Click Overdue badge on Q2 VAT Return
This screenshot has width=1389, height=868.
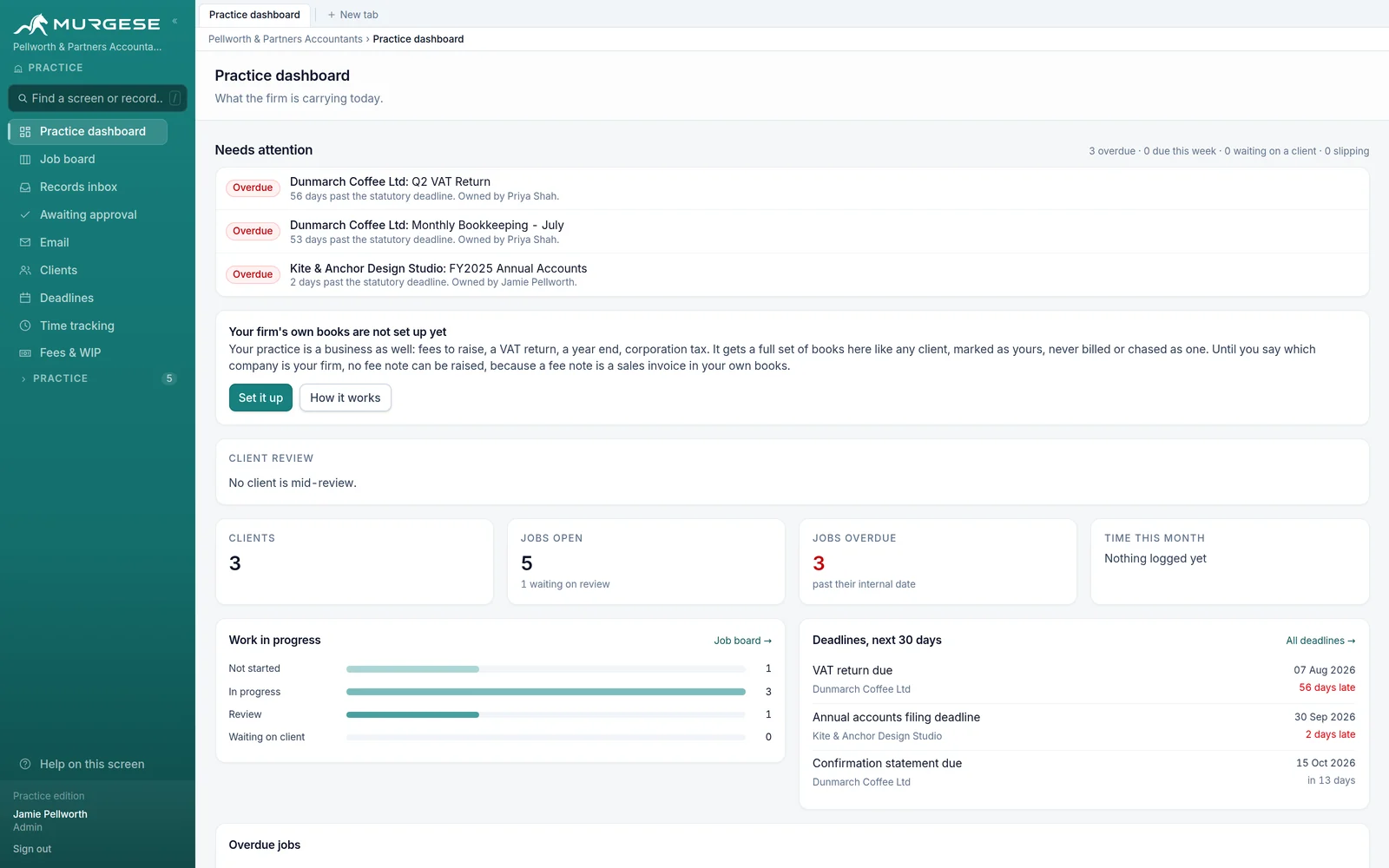pos(253,187)
